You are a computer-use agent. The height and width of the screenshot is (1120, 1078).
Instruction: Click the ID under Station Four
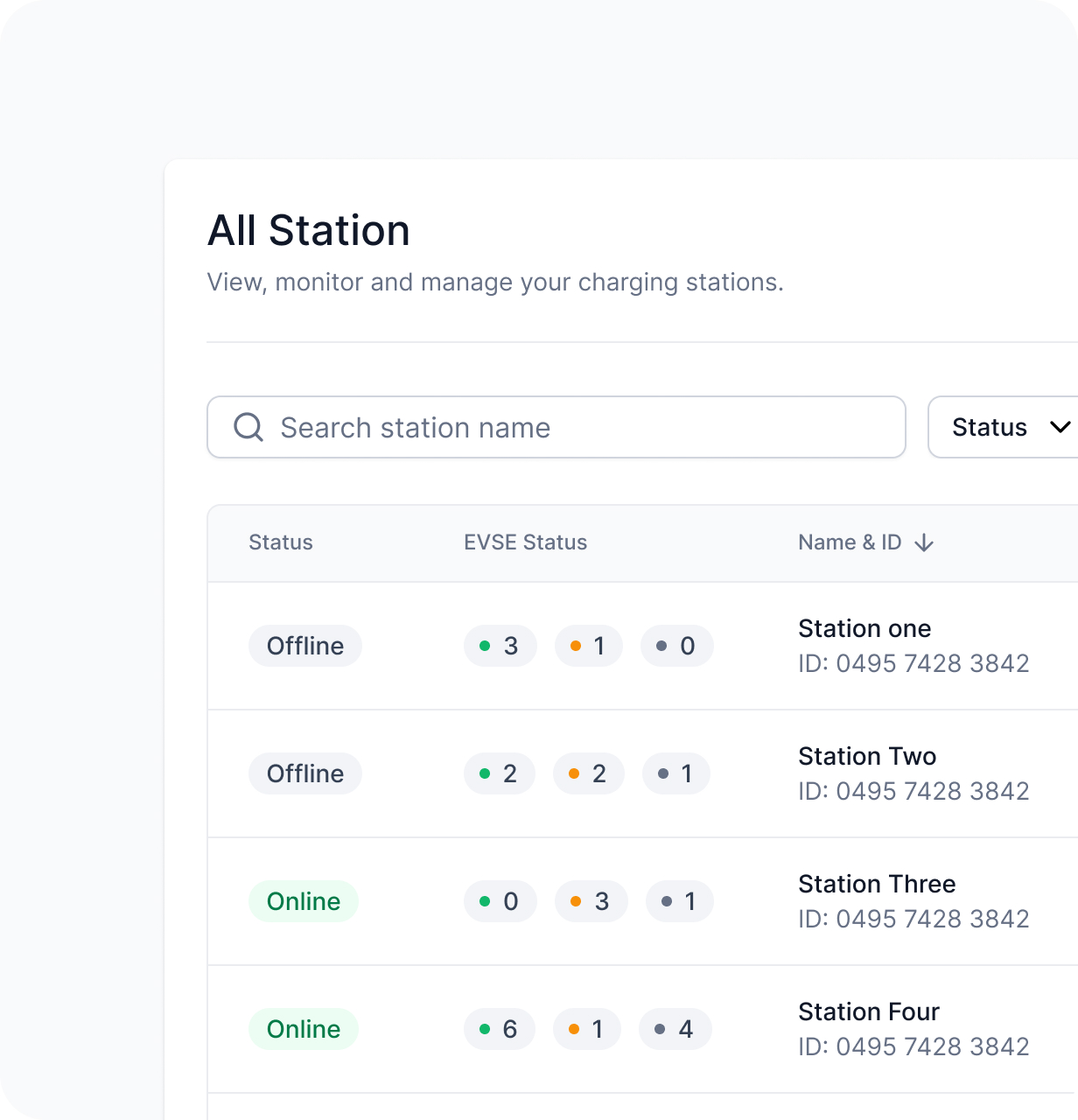[913, 1046]
